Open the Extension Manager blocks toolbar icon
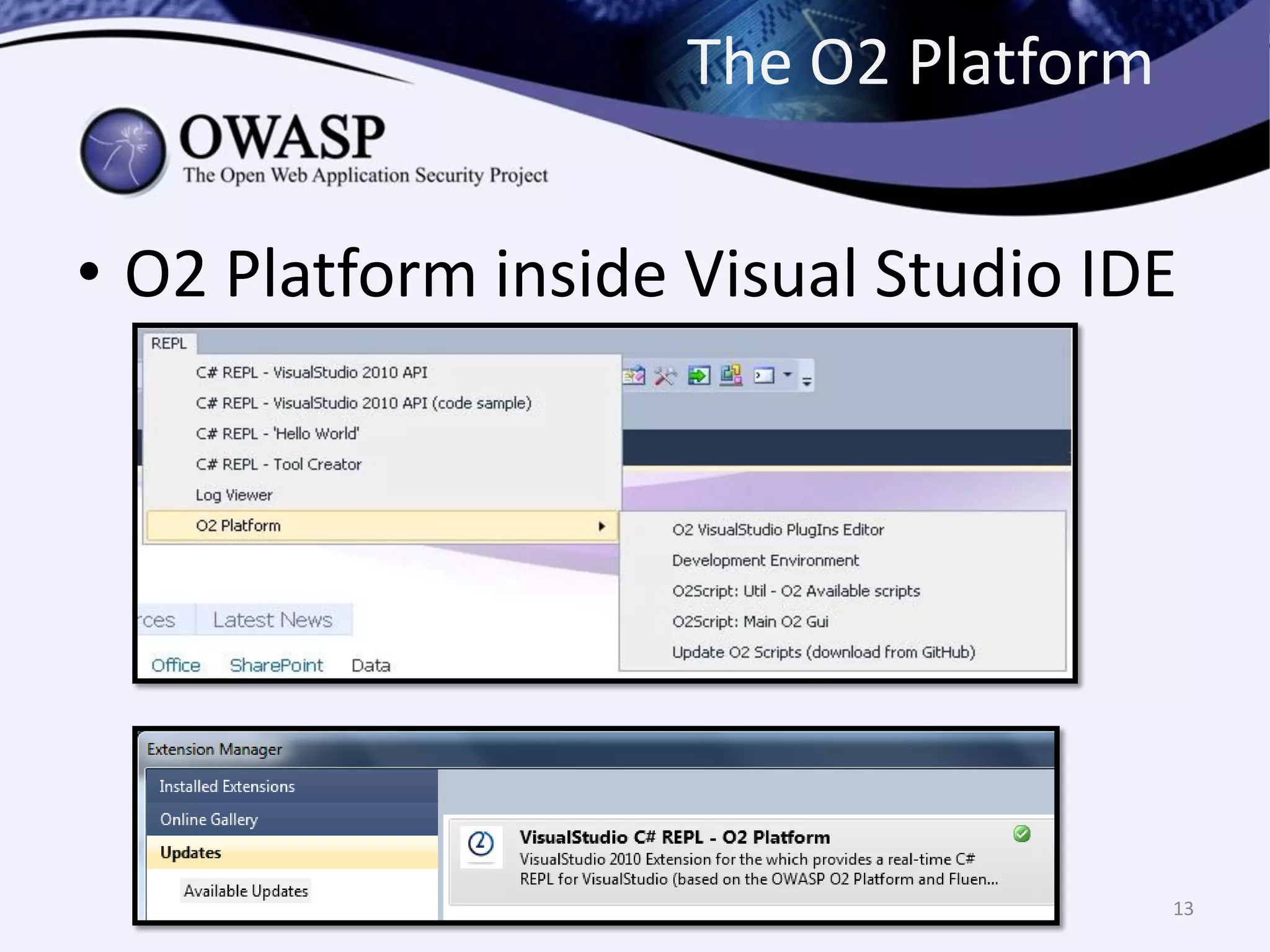The image size is (1270, 952). point(731,375)
